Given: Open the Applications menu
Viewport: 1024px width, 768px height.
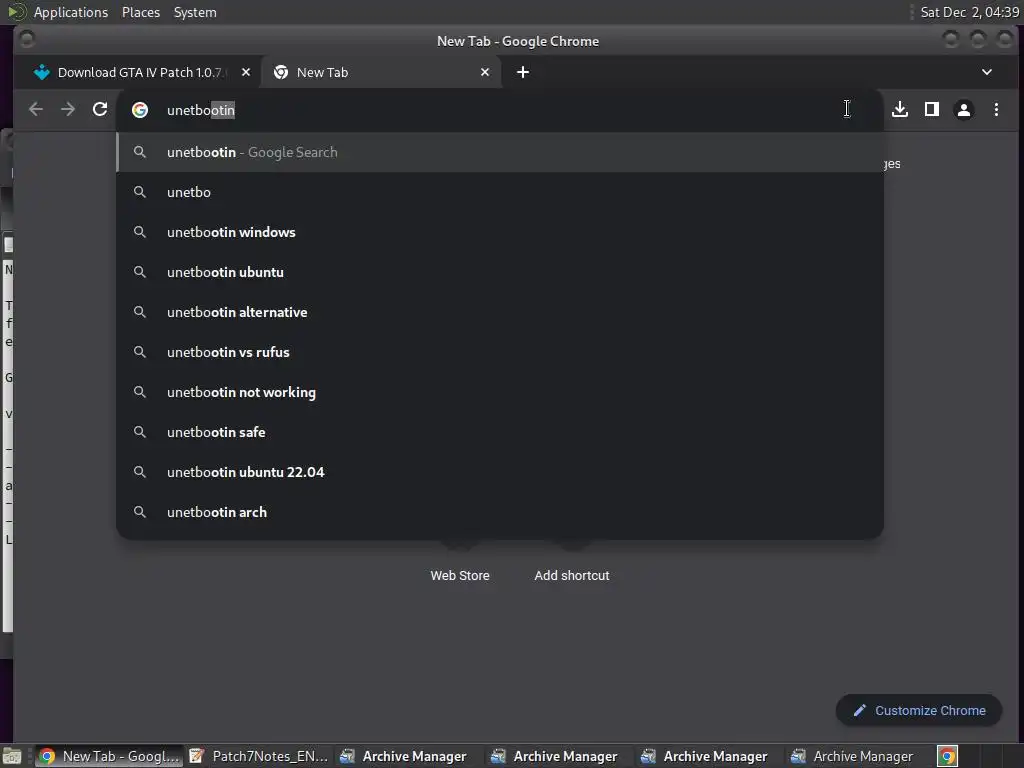Looking at the screenshot, I should [71, 12].
